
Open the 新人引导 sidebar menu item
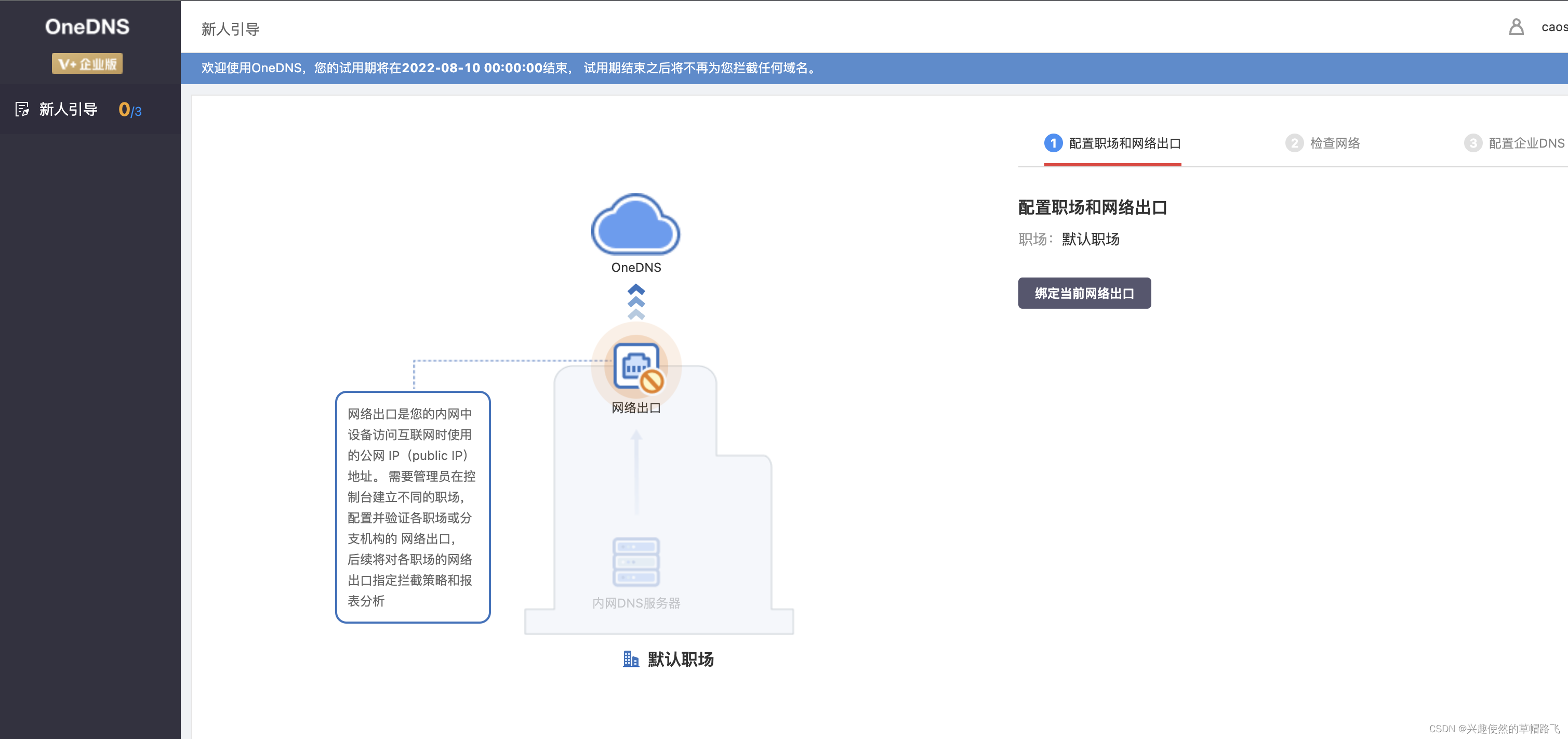click(x=90, y=110)
